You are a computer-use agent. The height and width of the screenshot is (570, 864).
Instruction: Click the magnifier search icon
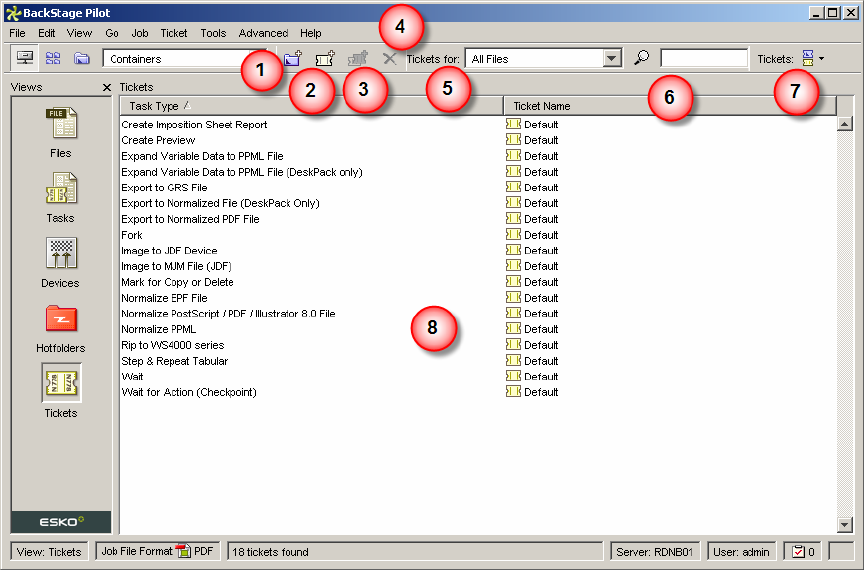[x=641, y=57]
